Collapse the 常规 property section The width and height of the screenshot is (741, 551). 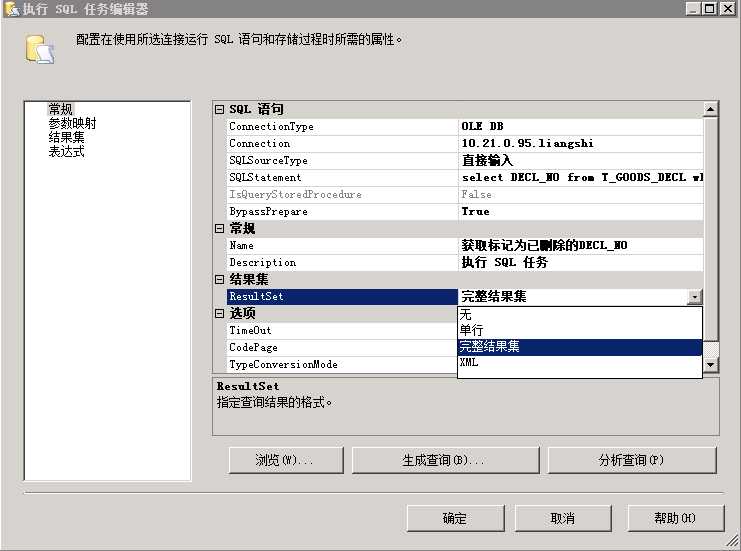(x=219, y=229)
